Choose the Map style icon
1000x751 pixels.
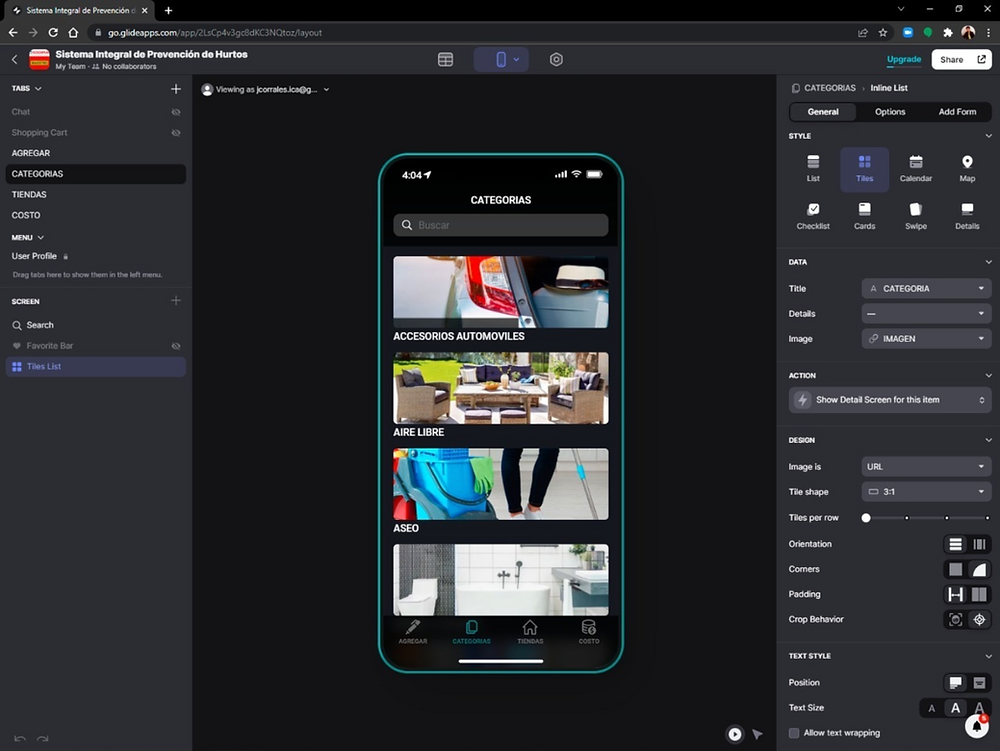[967, 169]
